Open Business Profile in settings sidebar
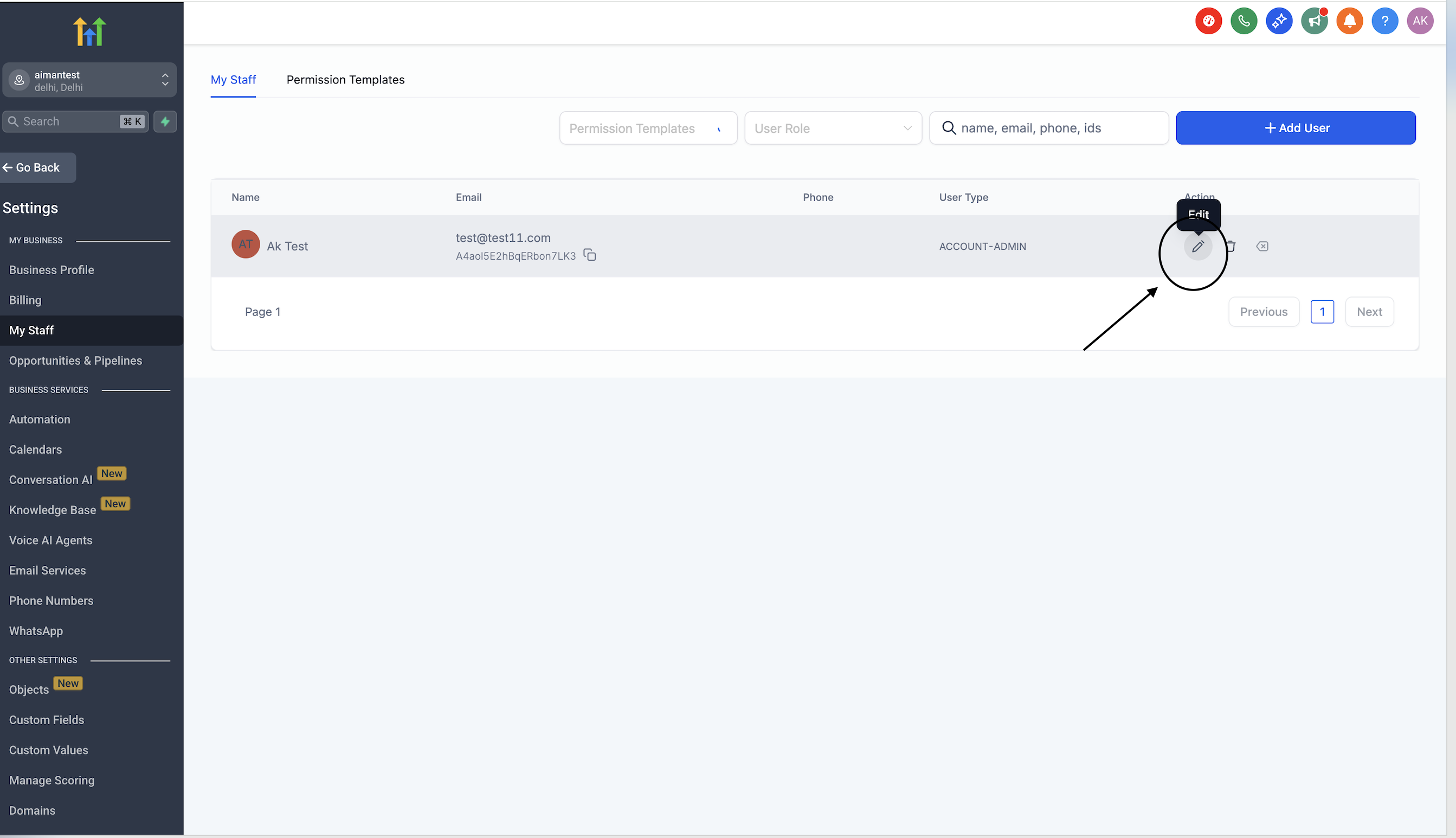Viewport: 1456px width, 838px height. (52, 270)
